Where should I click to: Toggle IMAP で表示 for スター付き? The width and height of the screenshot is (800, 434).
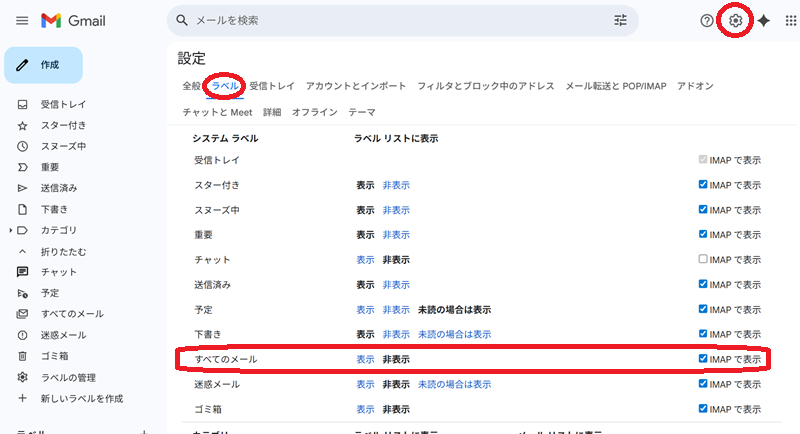[703, 184]
